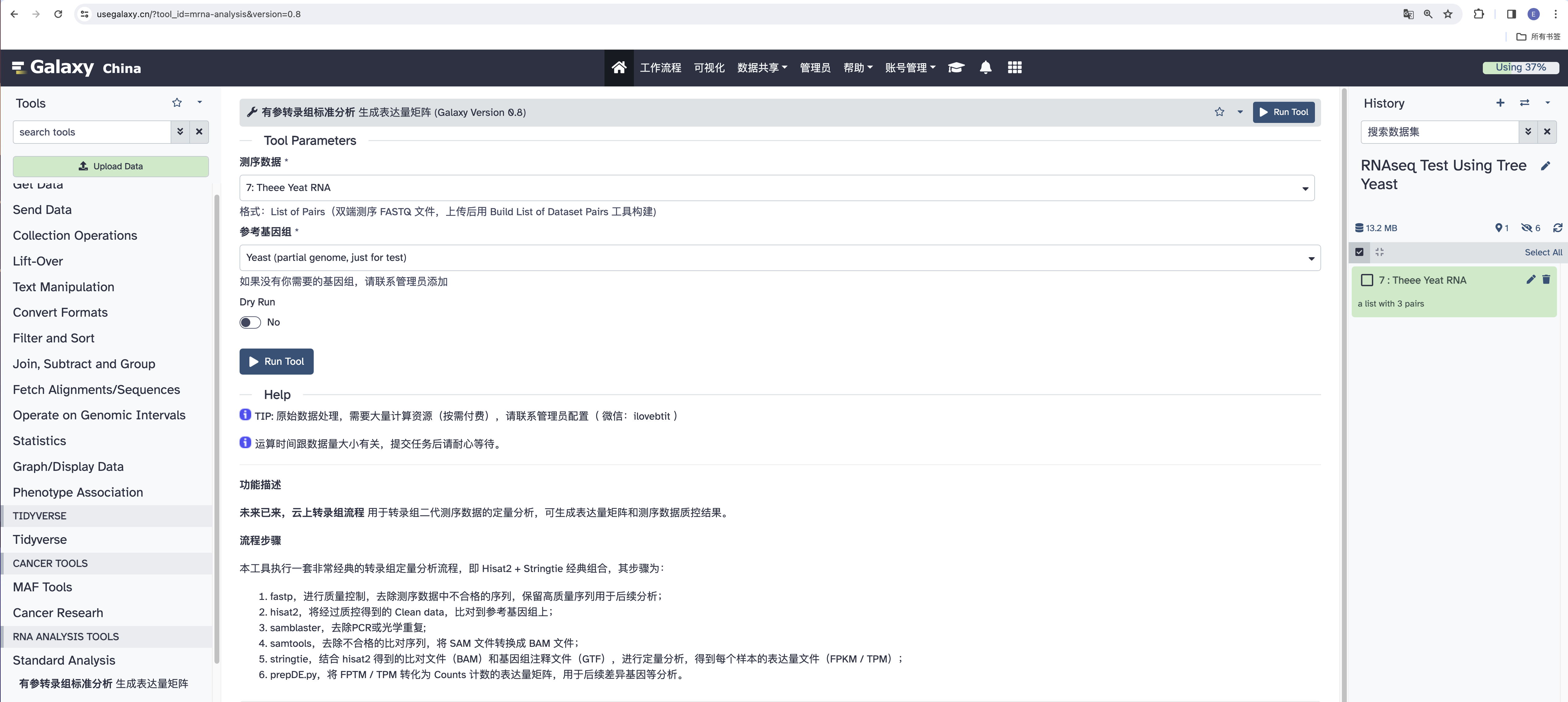Open the Tools panel options caret
1568x702 pixels.
pos(200,102)
